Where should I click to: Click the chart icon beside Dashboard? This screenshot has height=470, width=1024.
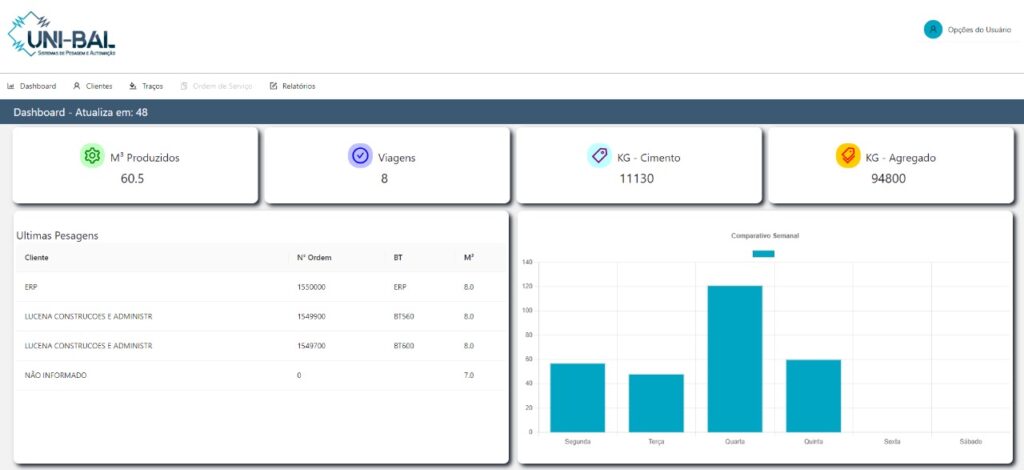11,86
